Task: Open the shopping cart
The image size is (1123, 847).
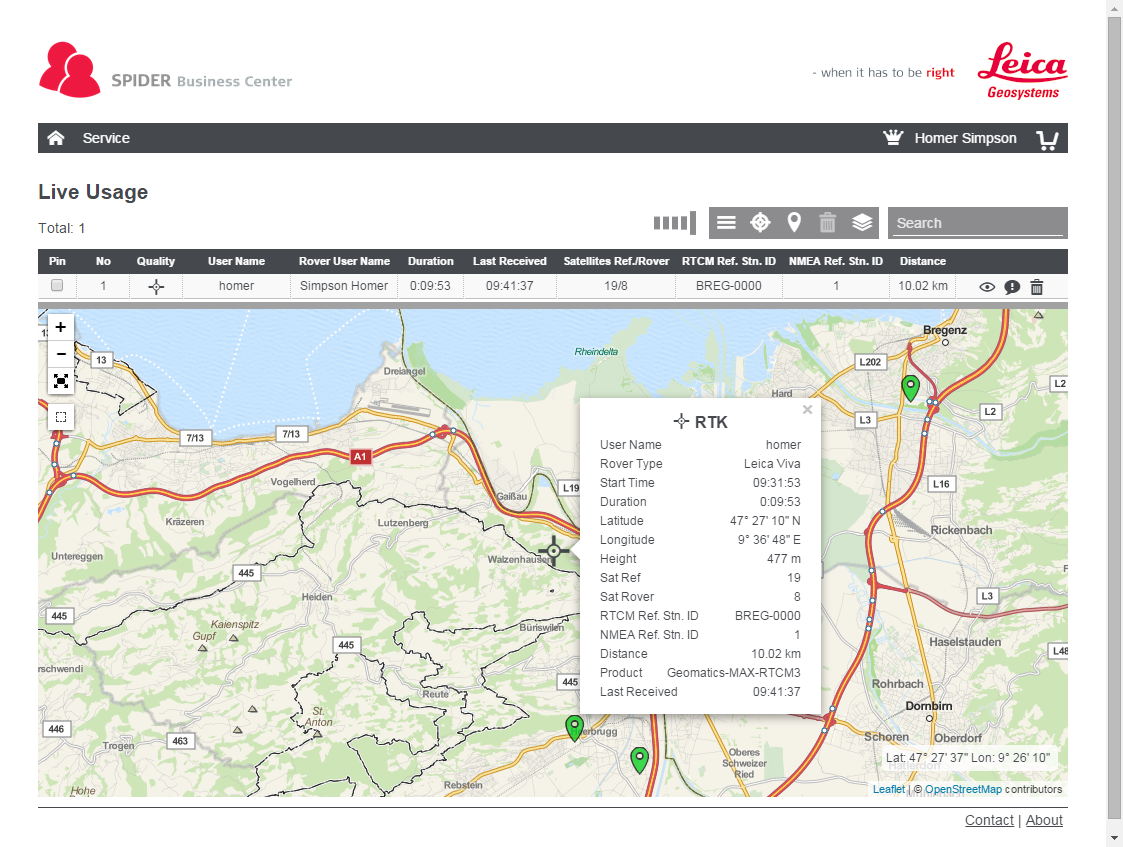Action: 1047,139
